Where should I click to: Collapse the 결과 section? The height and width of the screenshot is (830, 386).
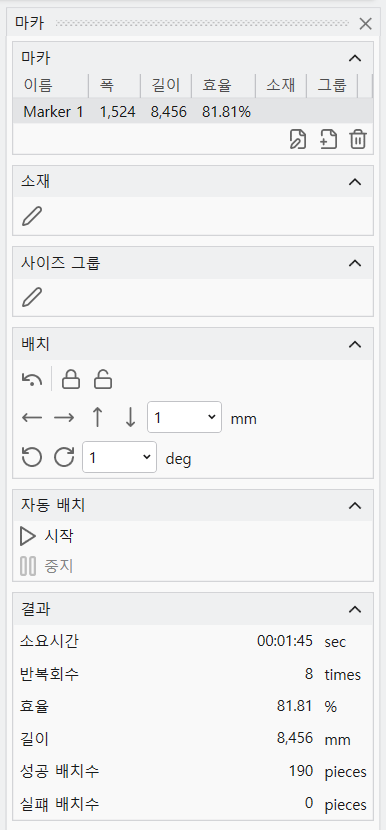[x=355, y=610]
